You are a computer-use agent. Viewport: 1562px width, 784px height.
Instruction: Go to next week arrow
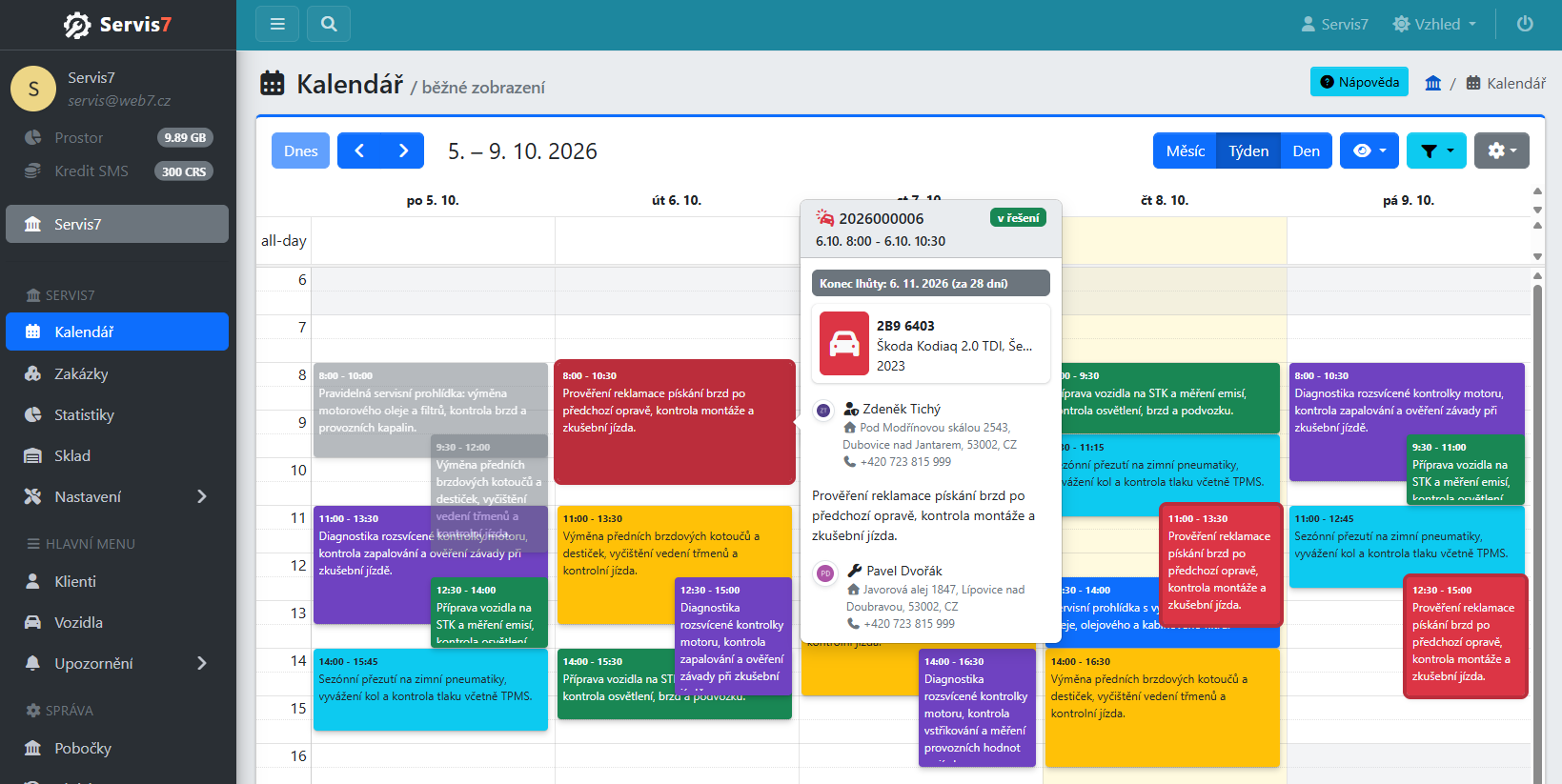[403, 151]
